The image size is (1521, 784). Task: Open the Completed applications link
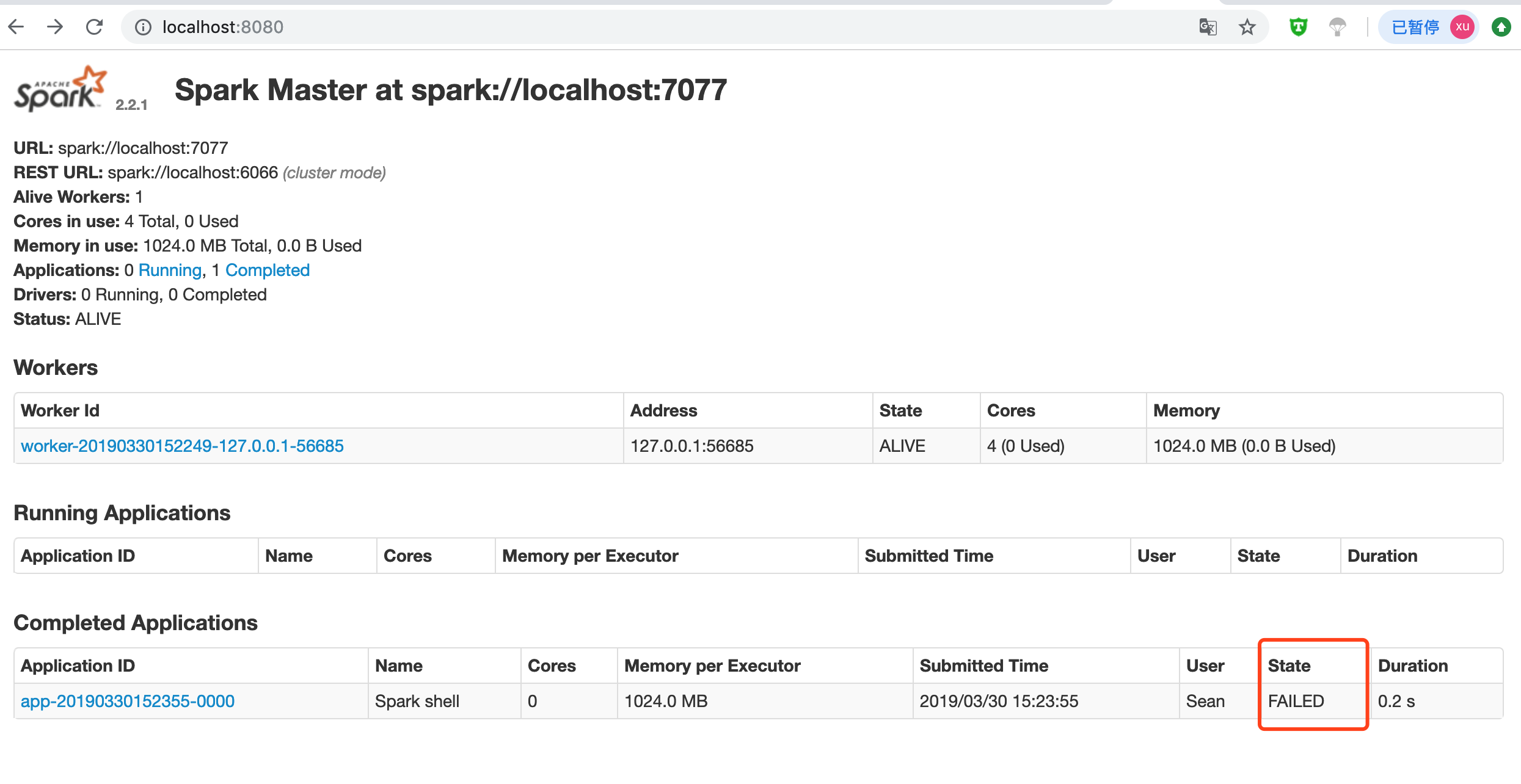pos(268,270)
